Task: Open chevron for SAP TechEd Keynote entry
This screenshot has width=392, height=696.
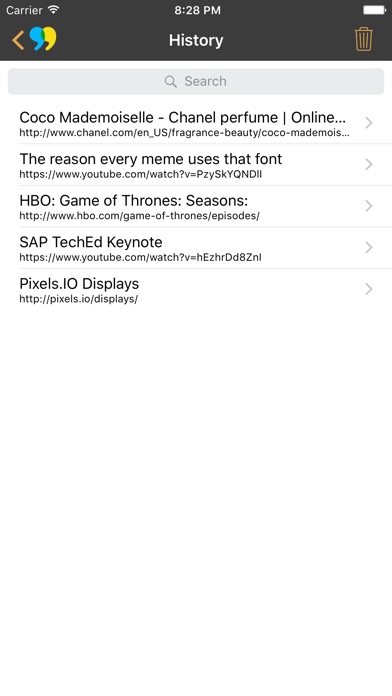Action: click(x=368, y=248)
